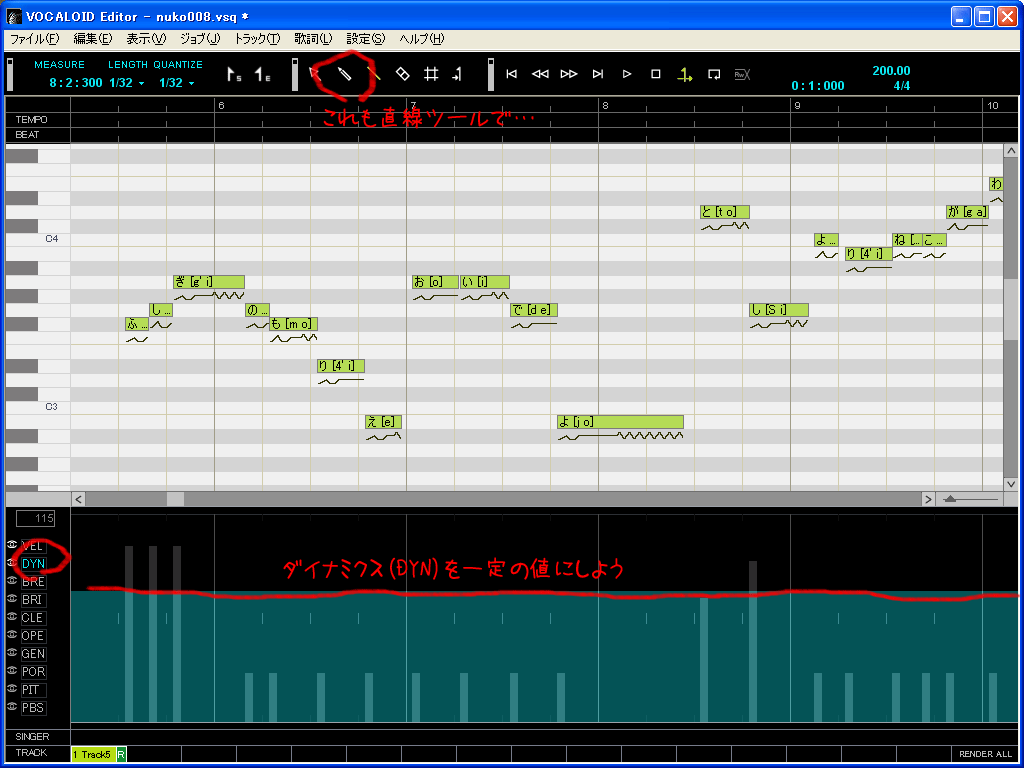Screen dimensions: 1024x768
Task: Select the PBS control parameter
Action: 33,708
